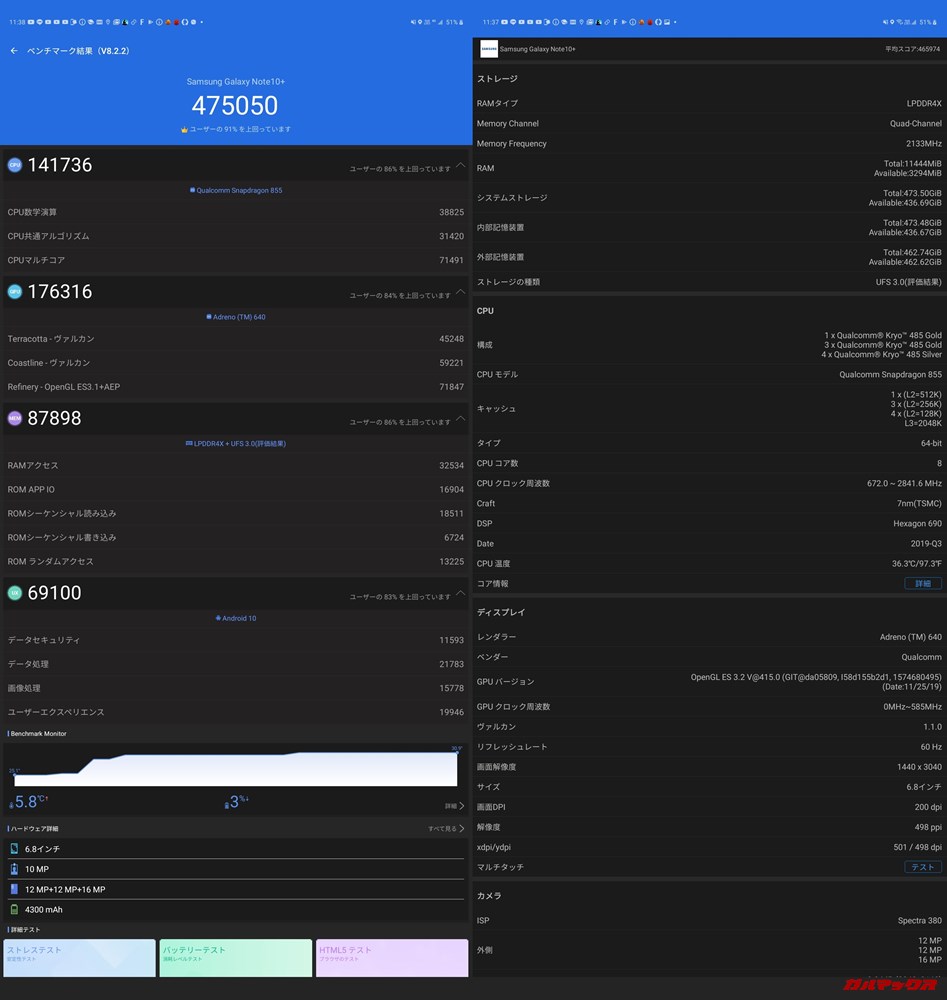947x1000 pixels.
Task: Start the HTML5 テスト browser test
Action: tap(391, 957)
